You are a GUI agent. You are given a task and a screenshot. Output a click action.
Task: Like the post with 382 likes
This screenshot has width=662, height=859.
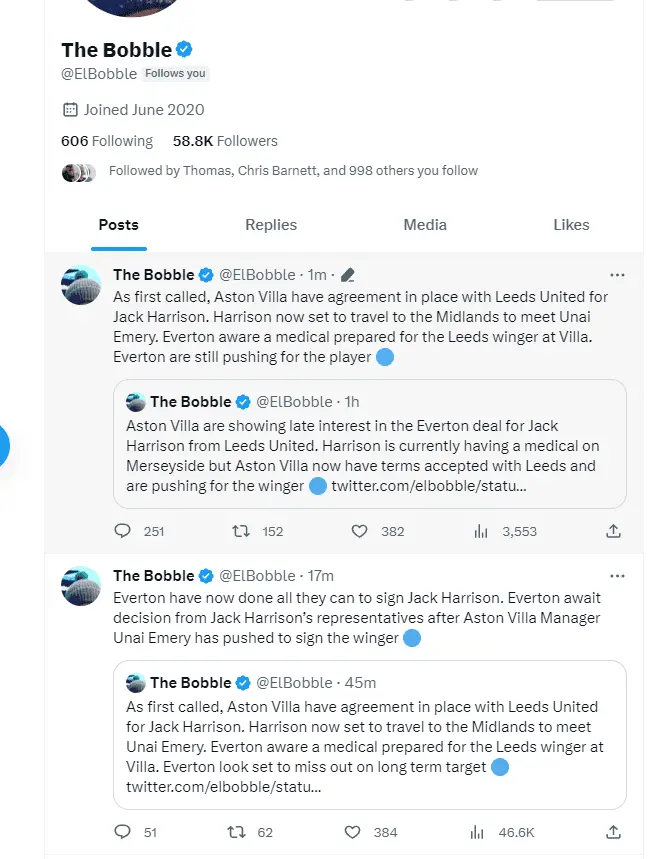359,531
